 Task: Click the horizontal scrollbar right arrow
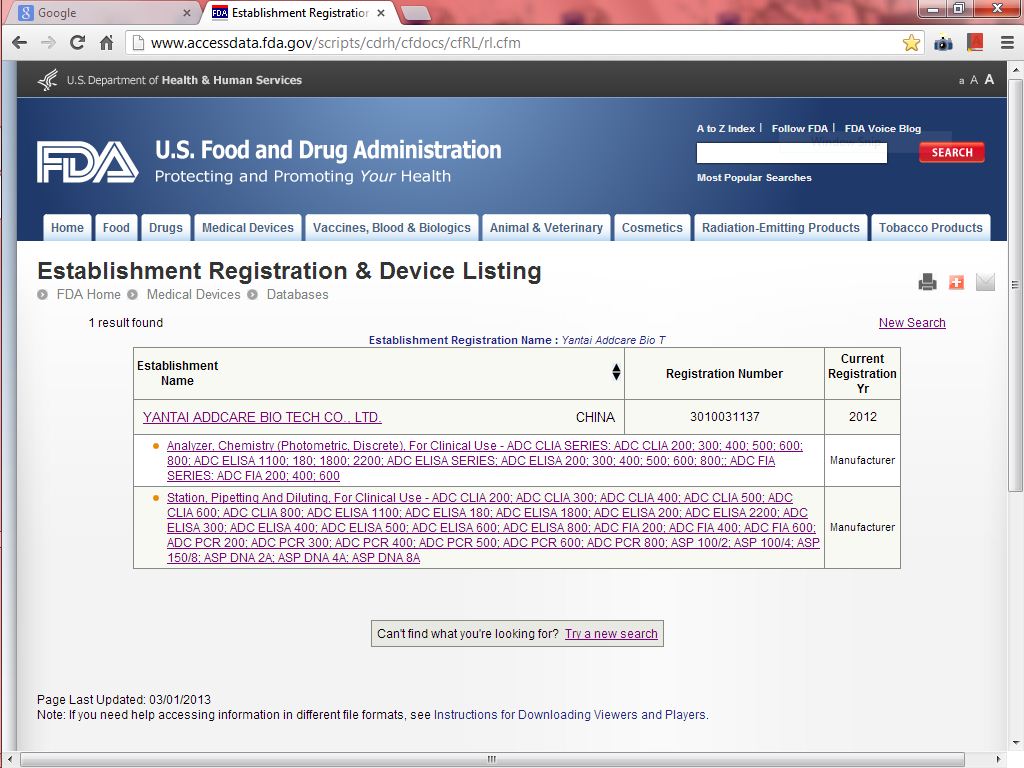point(999,760)
